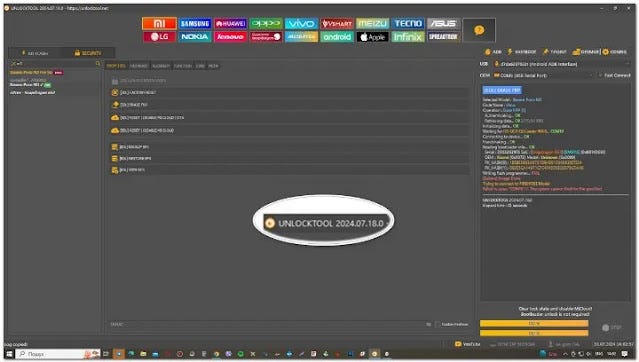639x362 pixels.
Task: Click the Windows taskbar search box
Action: [x=58, y=354]
